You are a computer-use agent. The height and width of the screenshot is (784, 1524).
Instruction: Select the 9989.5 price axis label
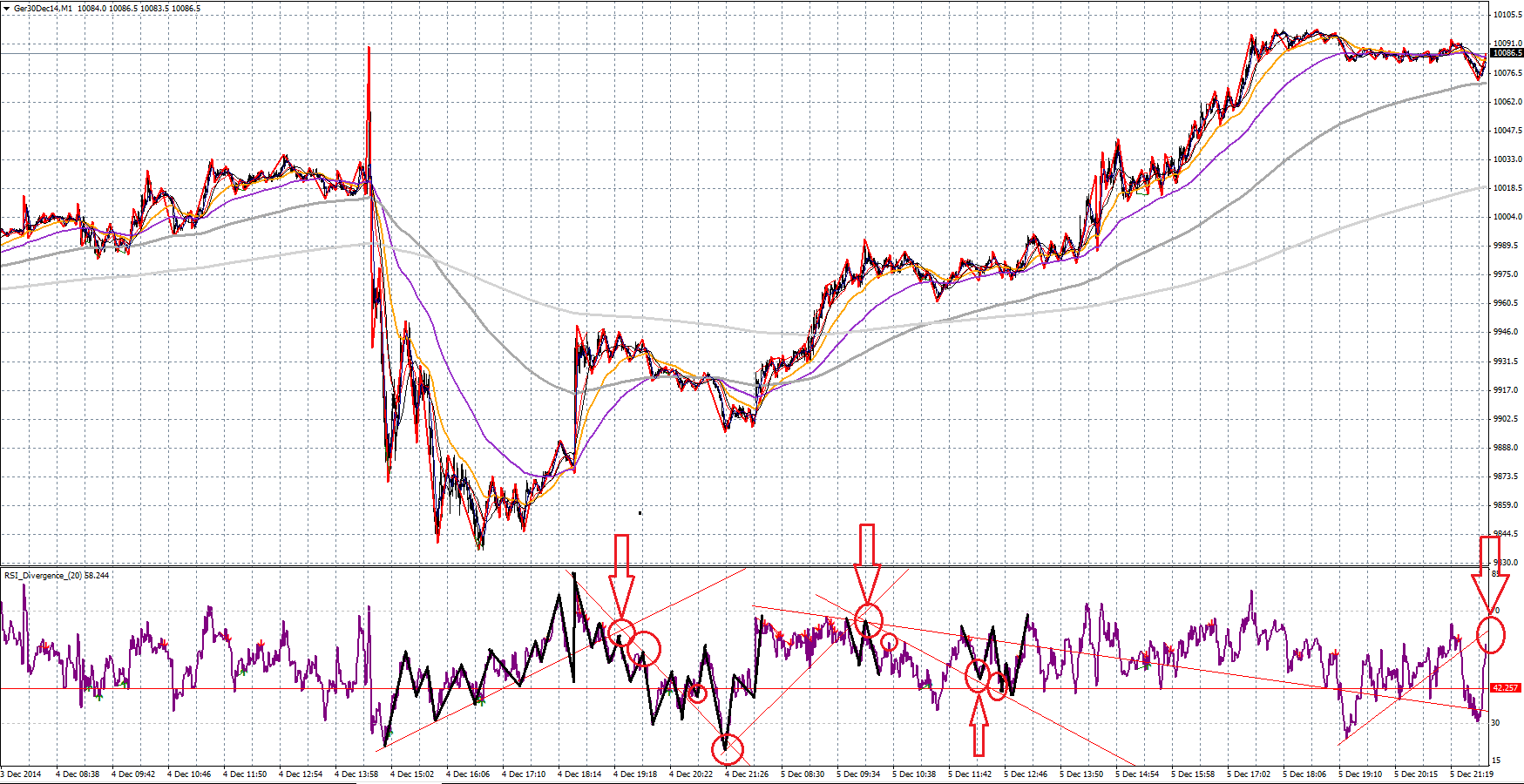pos(1506,246)
